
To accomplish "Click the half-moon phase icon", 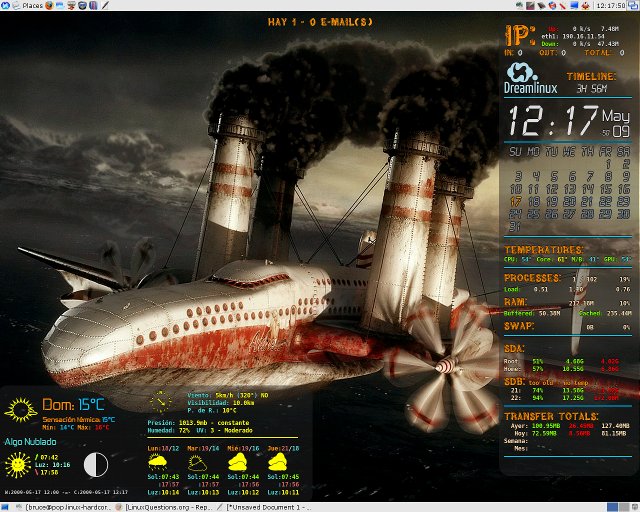I will pyautogui.click(x=96, y=465).
